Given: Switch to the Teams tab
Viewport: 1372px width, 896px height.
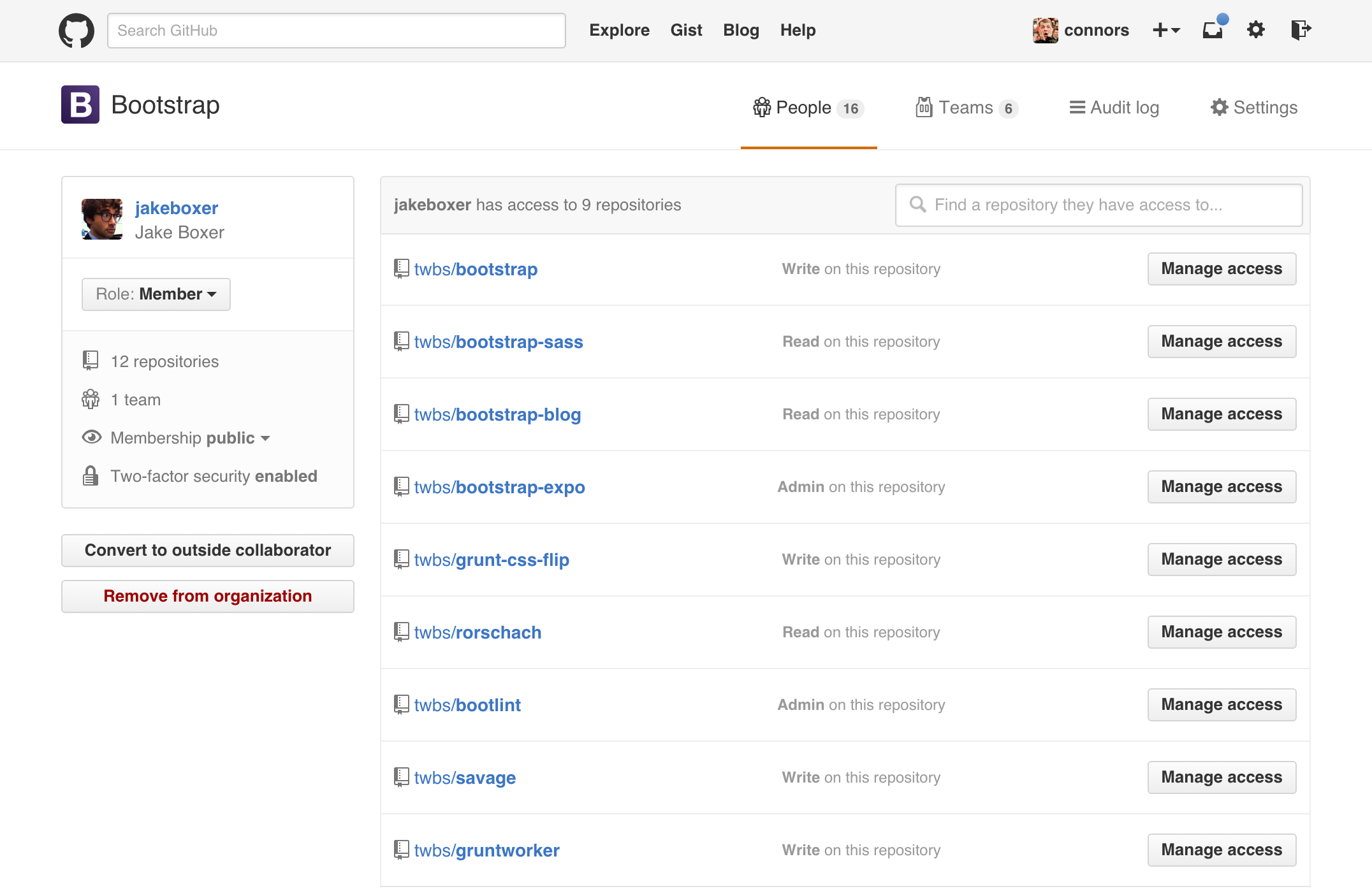Looking at the screenshot, I should pos(967,108).
